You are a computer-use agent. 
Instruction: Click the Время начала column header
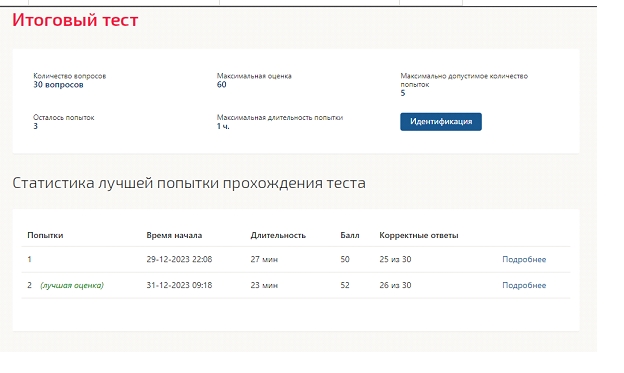[174, 235]
